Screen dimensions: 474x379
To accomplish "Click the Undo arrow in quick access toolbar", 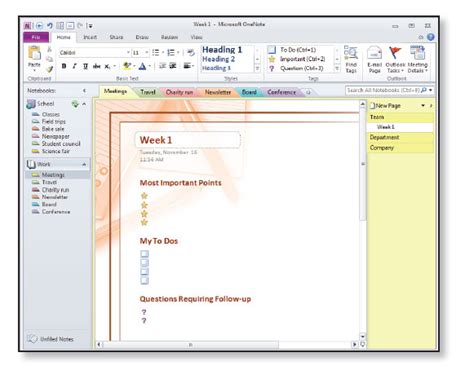I will click(x=50, y=25).
